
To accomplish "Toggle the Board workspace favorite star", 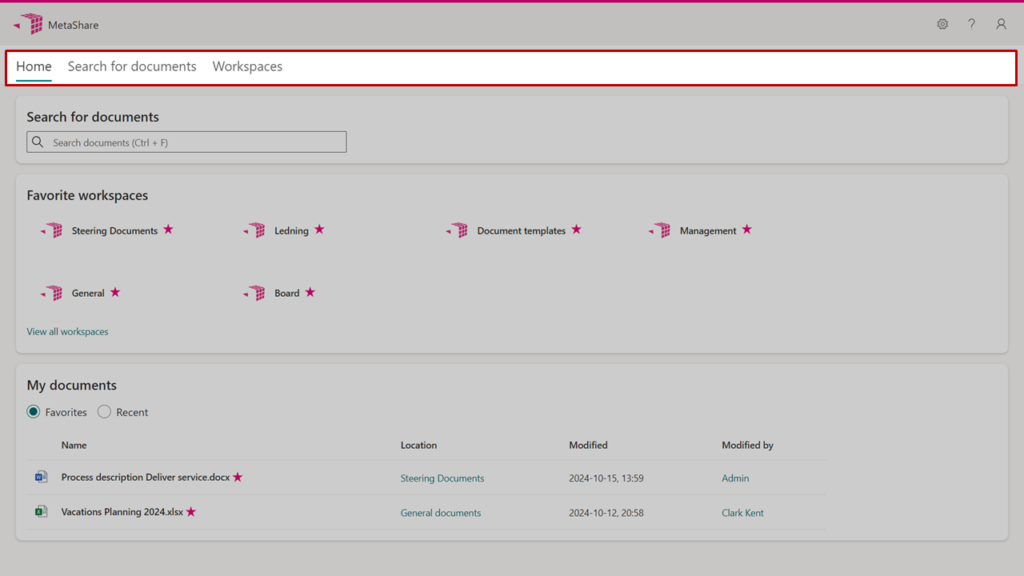I will 310,293.
